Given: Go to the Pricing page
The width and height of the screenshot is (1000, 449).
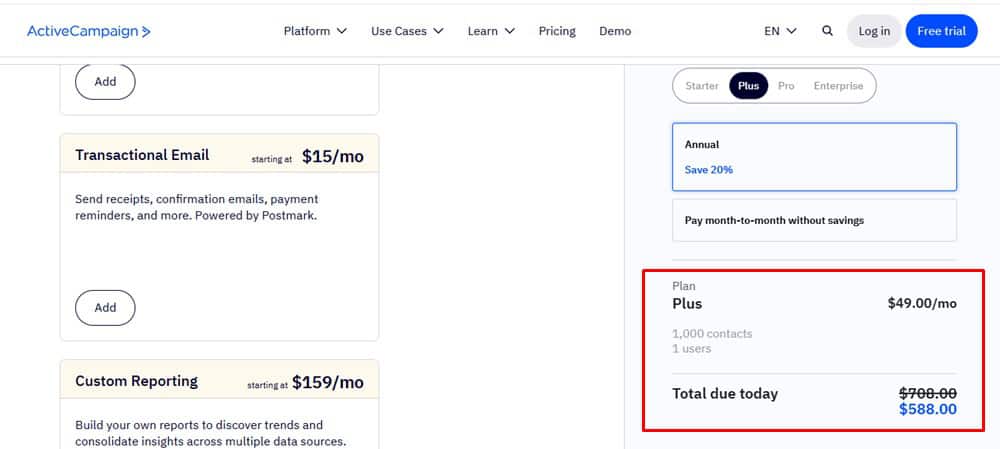Looking at the screenshot, I should (557, 31).
